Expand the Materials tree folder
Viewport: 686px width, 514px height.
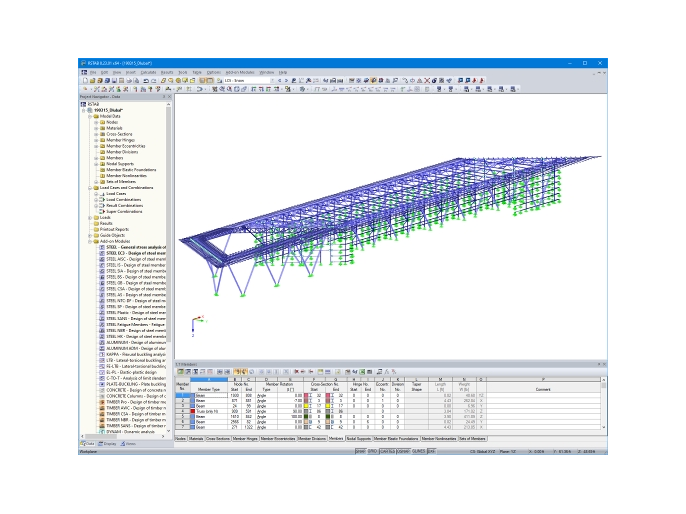(96, 128)
